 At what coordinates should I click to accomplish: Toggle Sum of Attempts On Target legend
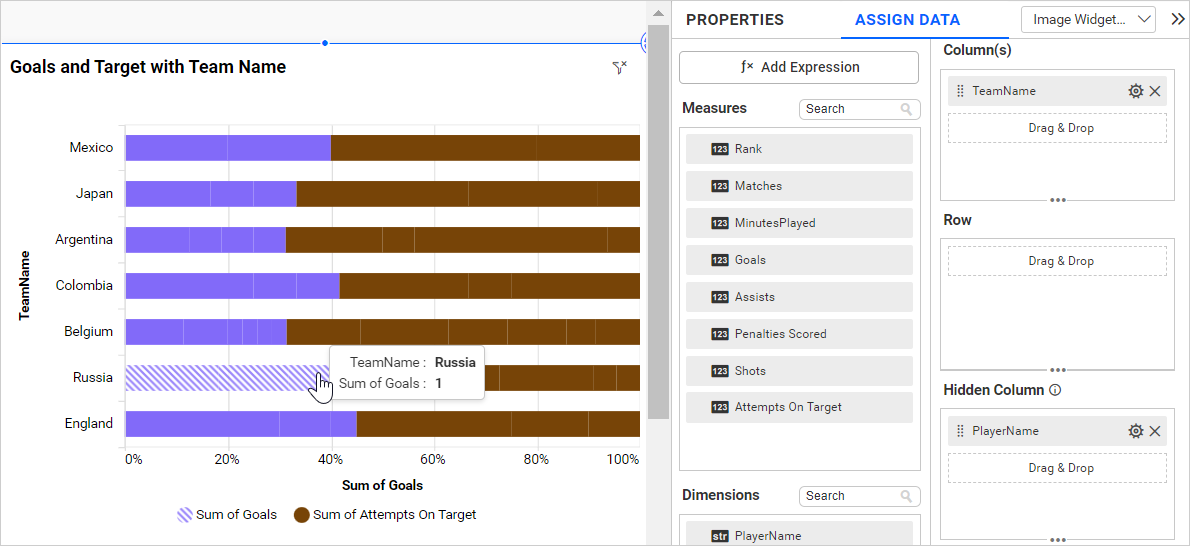click(385, 515)
